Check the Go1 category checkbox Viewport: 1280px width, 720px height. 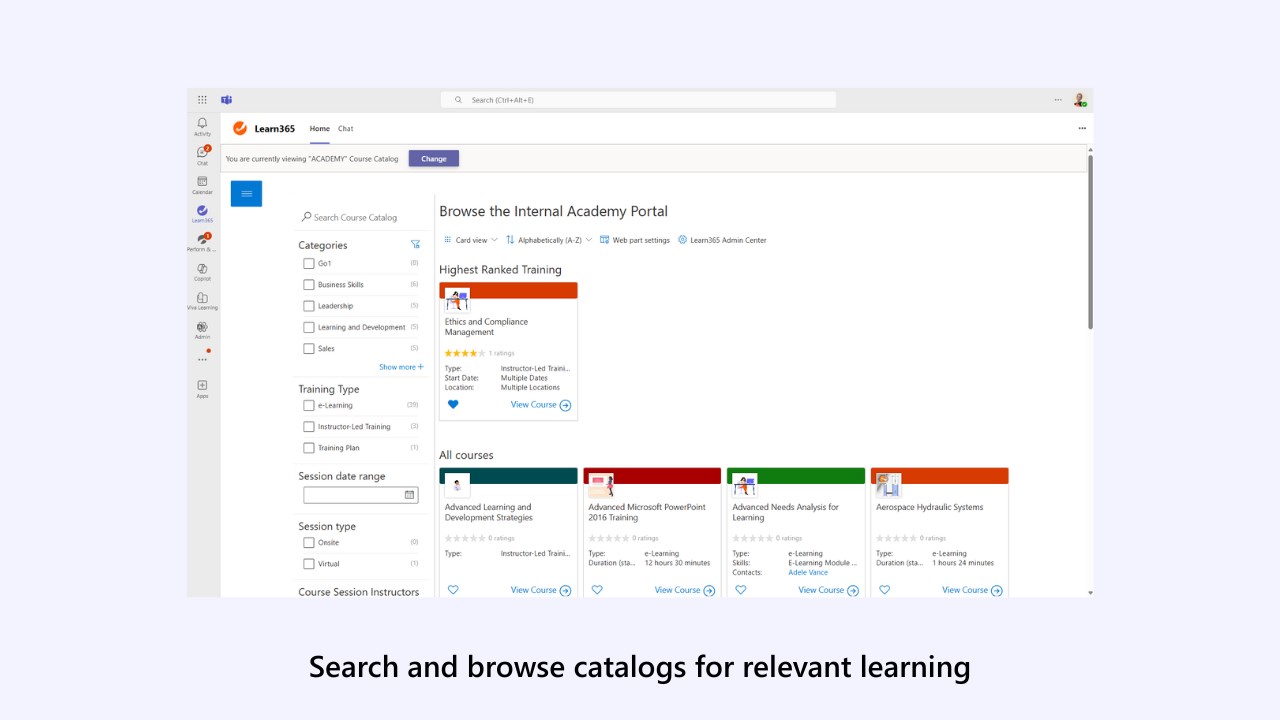309,264
